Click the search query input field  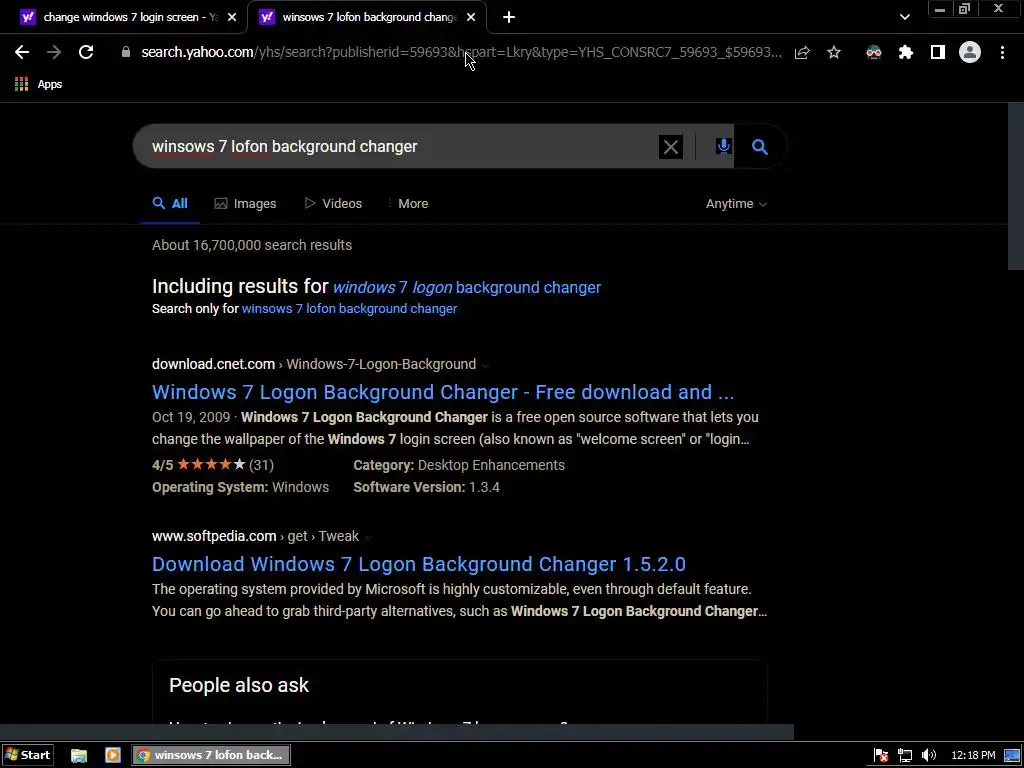402,146
